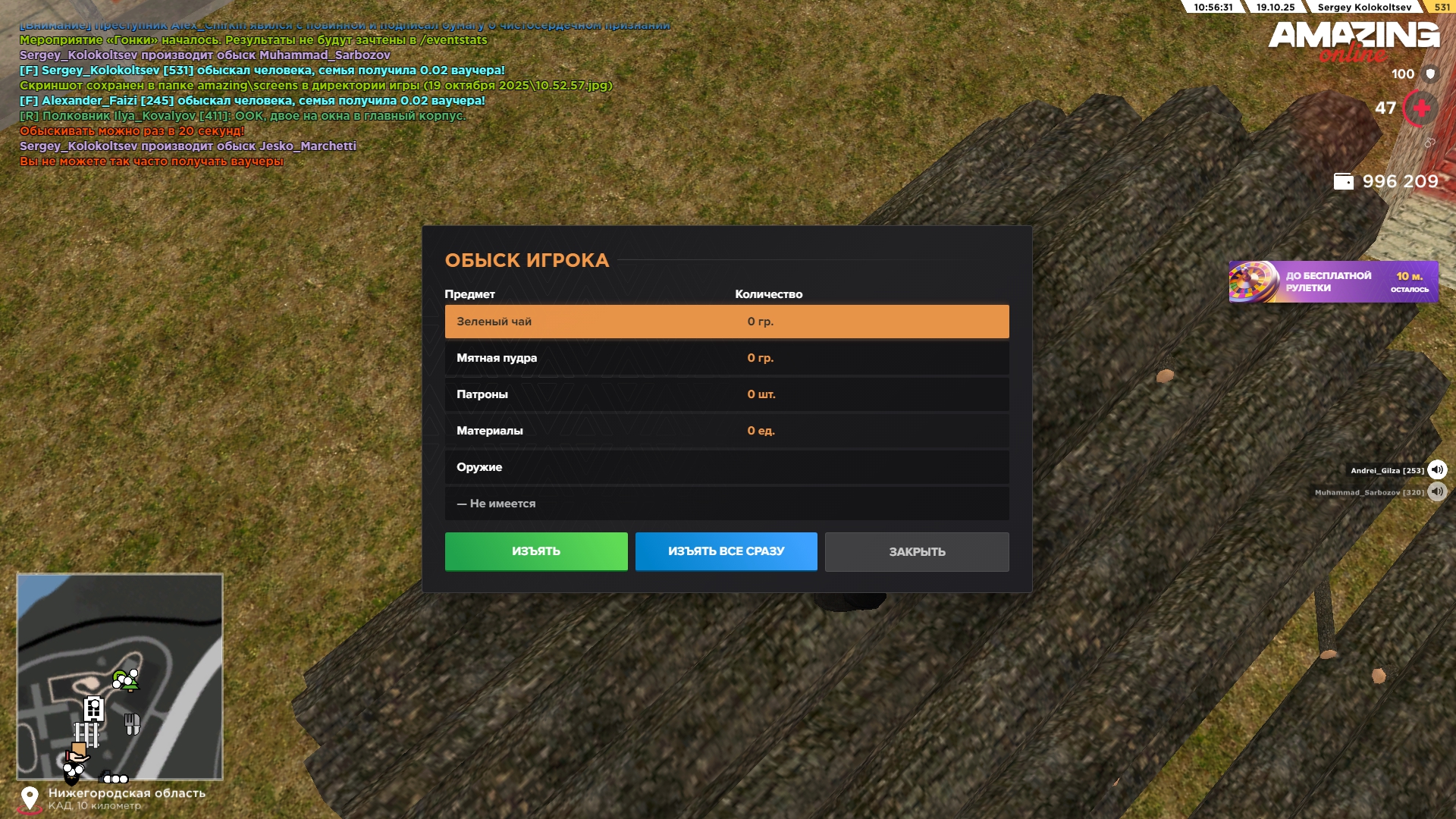This screenshot has width=1456, height=819.
Task: Click the hand holding box minimap icon
Action: pyautogui.click(x=77, y=752)
